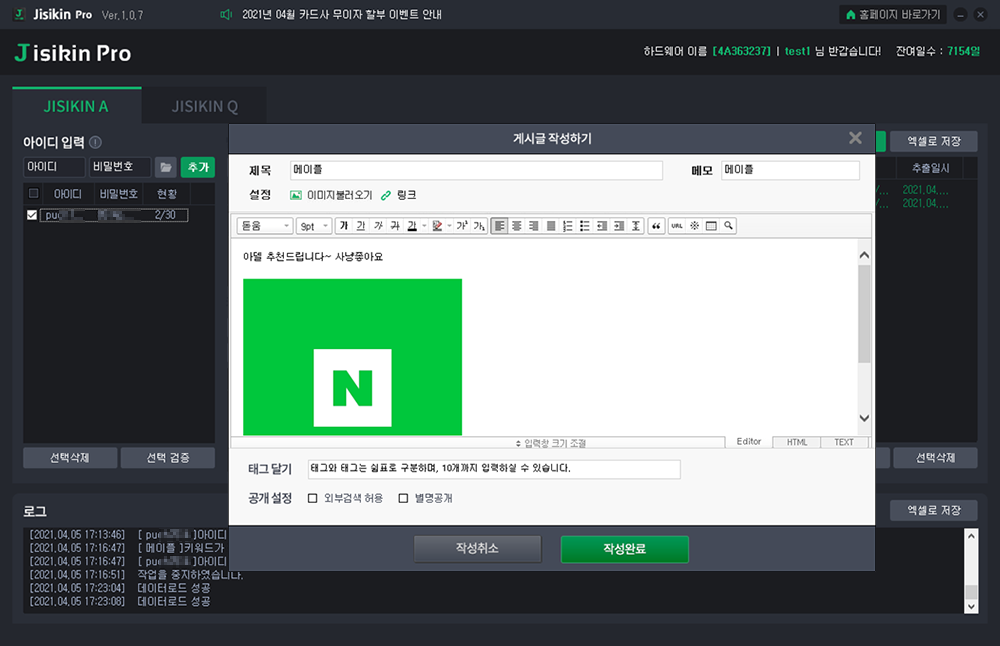Switch editor to Editor mode tab
Image resolution: width=1000 pixels, height=646 pixels.
749,441
